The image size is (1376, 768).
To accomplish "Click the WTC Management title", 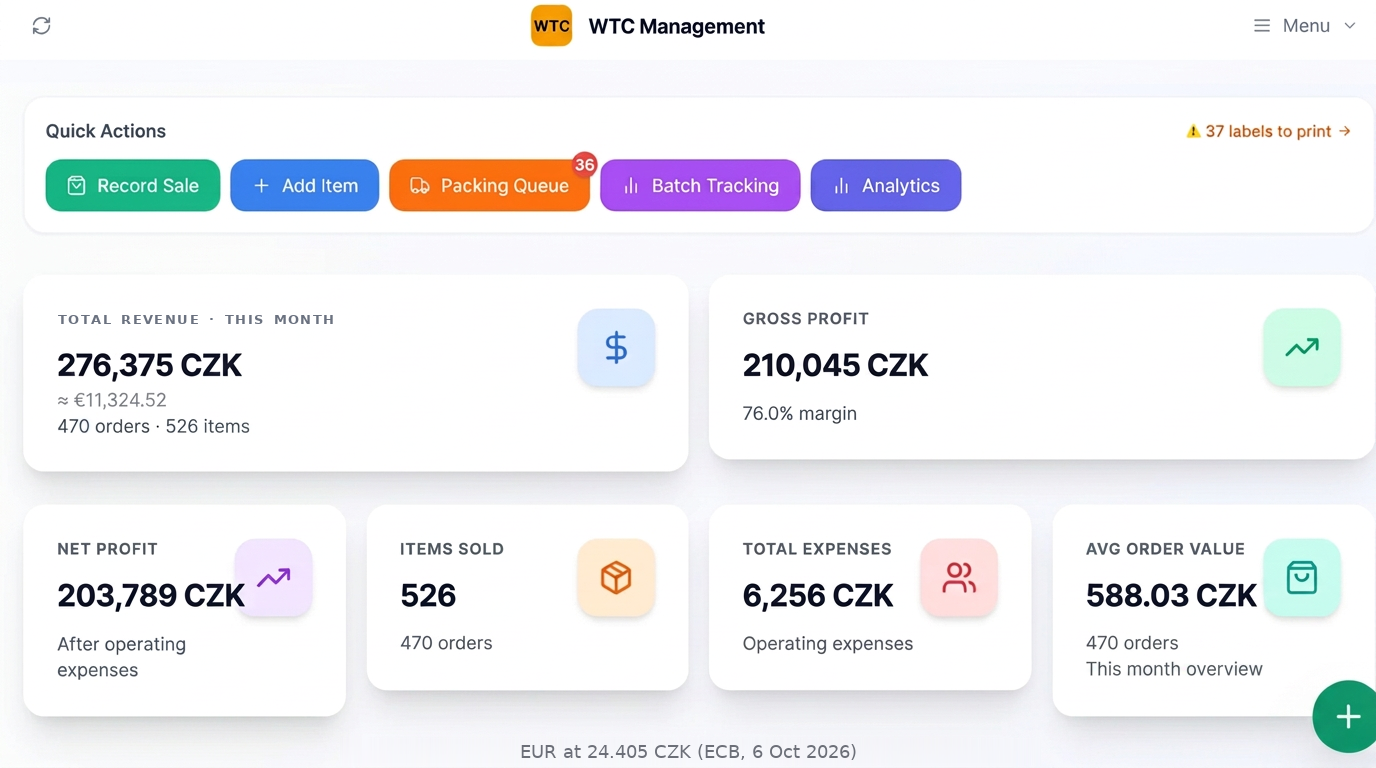I will (x=677, y=26).
